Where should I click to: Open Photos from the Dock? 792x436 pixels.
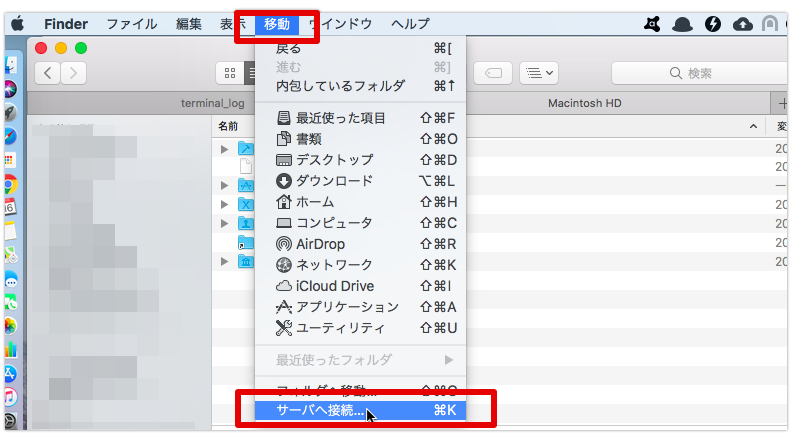click(x=11, y=326)
